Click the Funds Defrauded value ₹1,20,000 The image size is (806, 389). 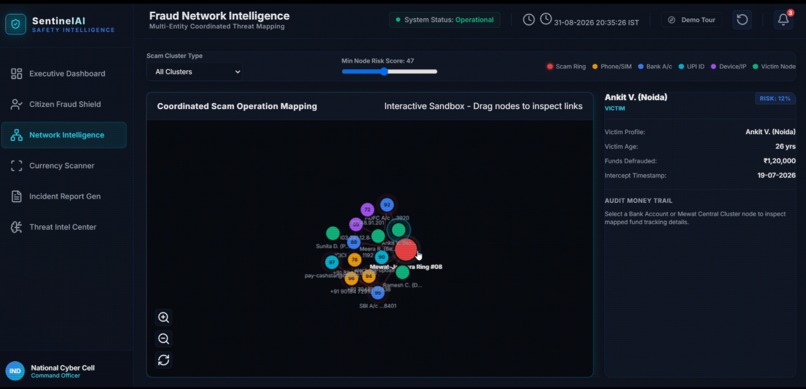[779, 161]
